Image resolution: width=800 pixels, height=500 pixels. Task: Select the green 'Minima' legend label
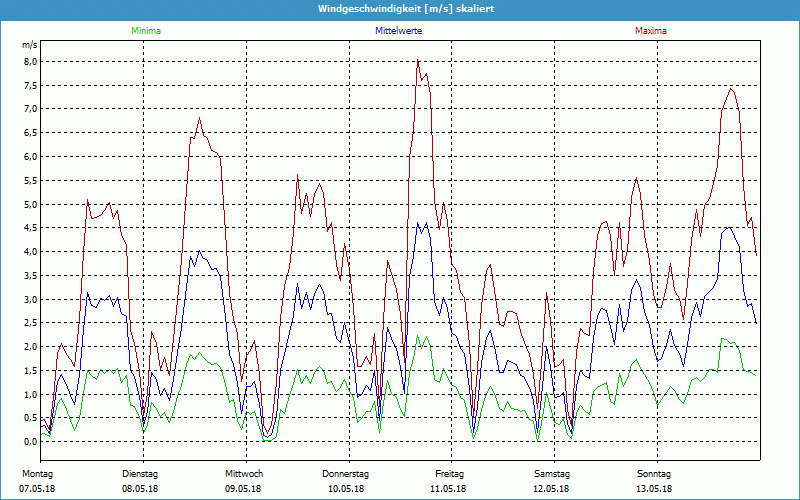[x=146, y=31]
